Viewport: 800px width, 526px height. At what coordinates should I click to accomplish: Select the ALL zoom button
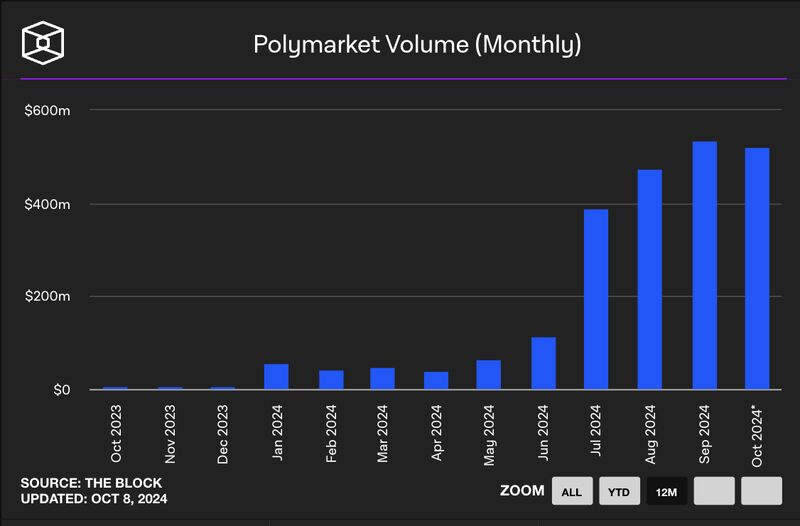[x=572, y=491]
